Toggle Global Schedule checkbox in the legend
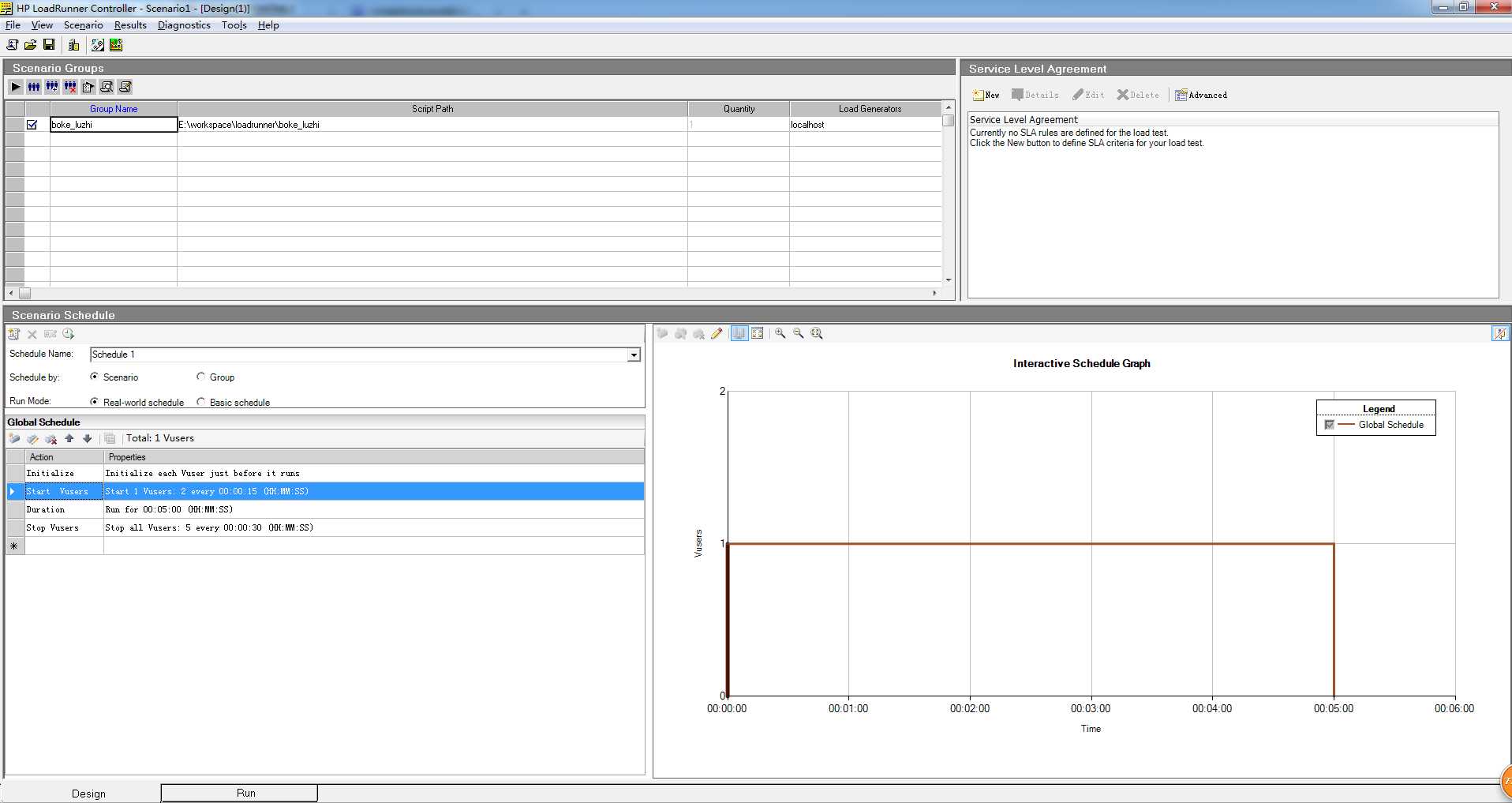 tap(1330, 425)
